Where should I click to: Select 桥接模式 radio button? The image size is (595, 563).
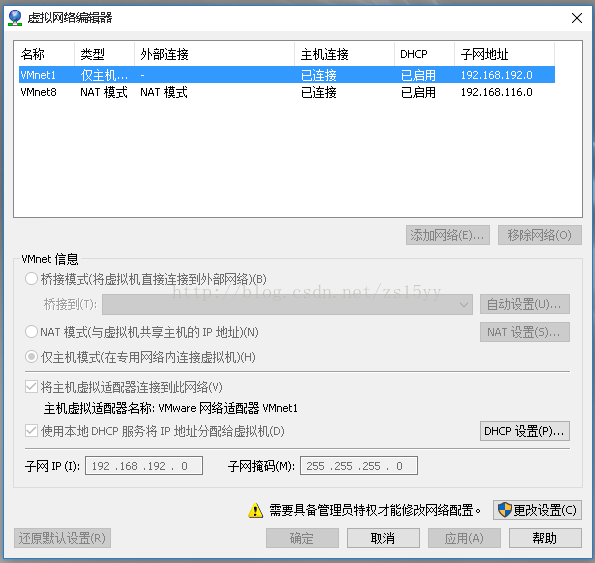tap(31, 279)
